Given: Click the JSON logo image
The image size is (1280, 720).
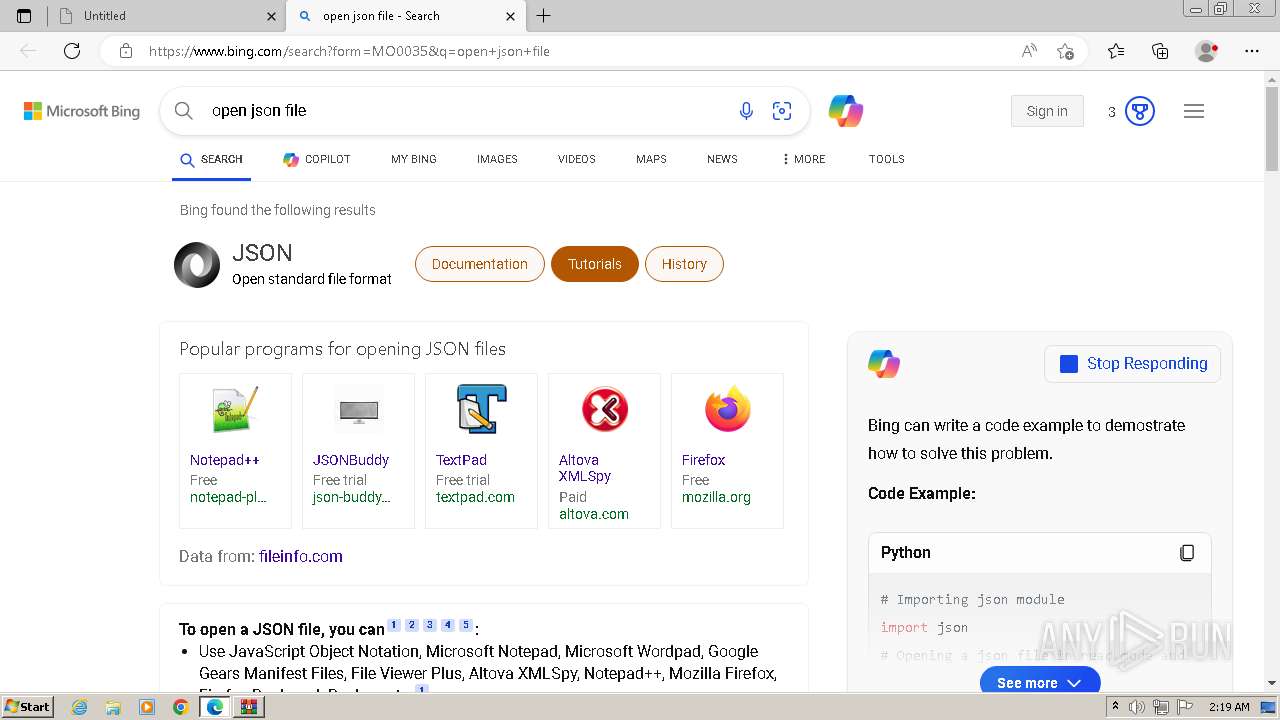Looking at the screenshot, I should click(x=197, y=265).
